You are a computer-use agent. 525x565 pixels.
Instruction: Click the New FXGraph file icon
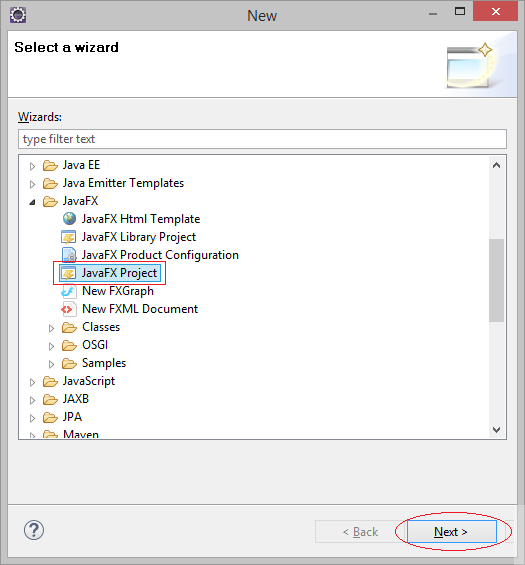(68, 291)
